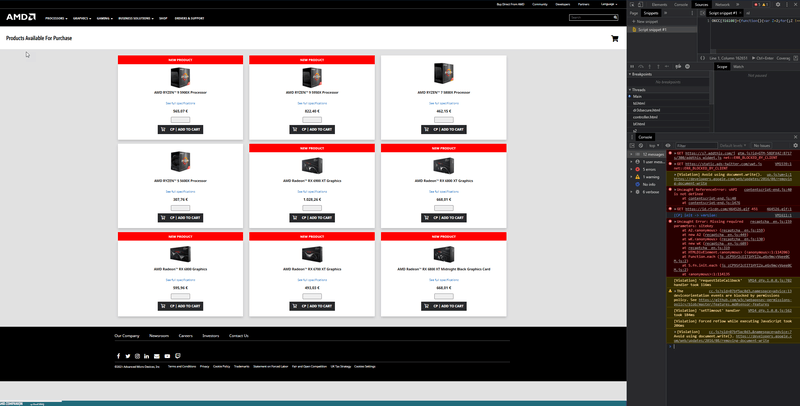800x406 pixels.
Task: Open Ryzen 7 5800X full specifications link
Action: [443, 104]
